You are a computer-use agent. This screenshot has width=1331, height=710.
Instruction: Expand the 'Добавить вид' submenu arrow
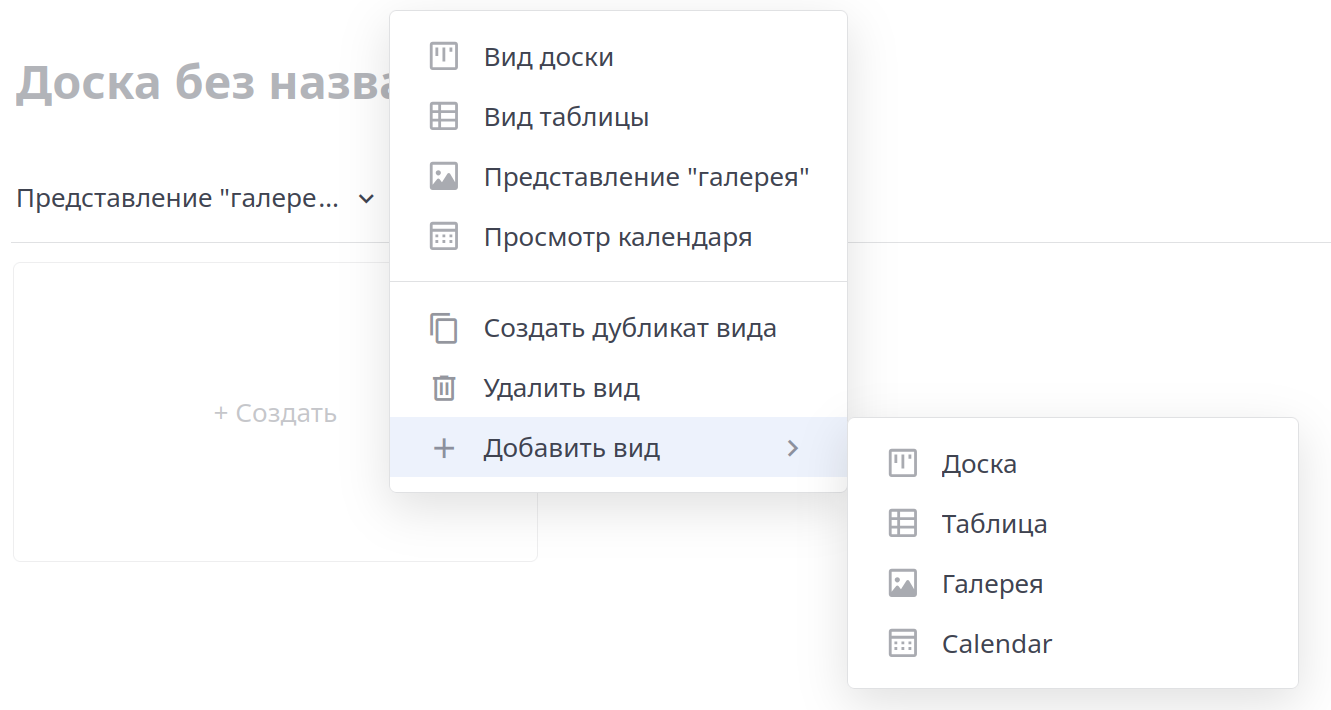(793, 448)
